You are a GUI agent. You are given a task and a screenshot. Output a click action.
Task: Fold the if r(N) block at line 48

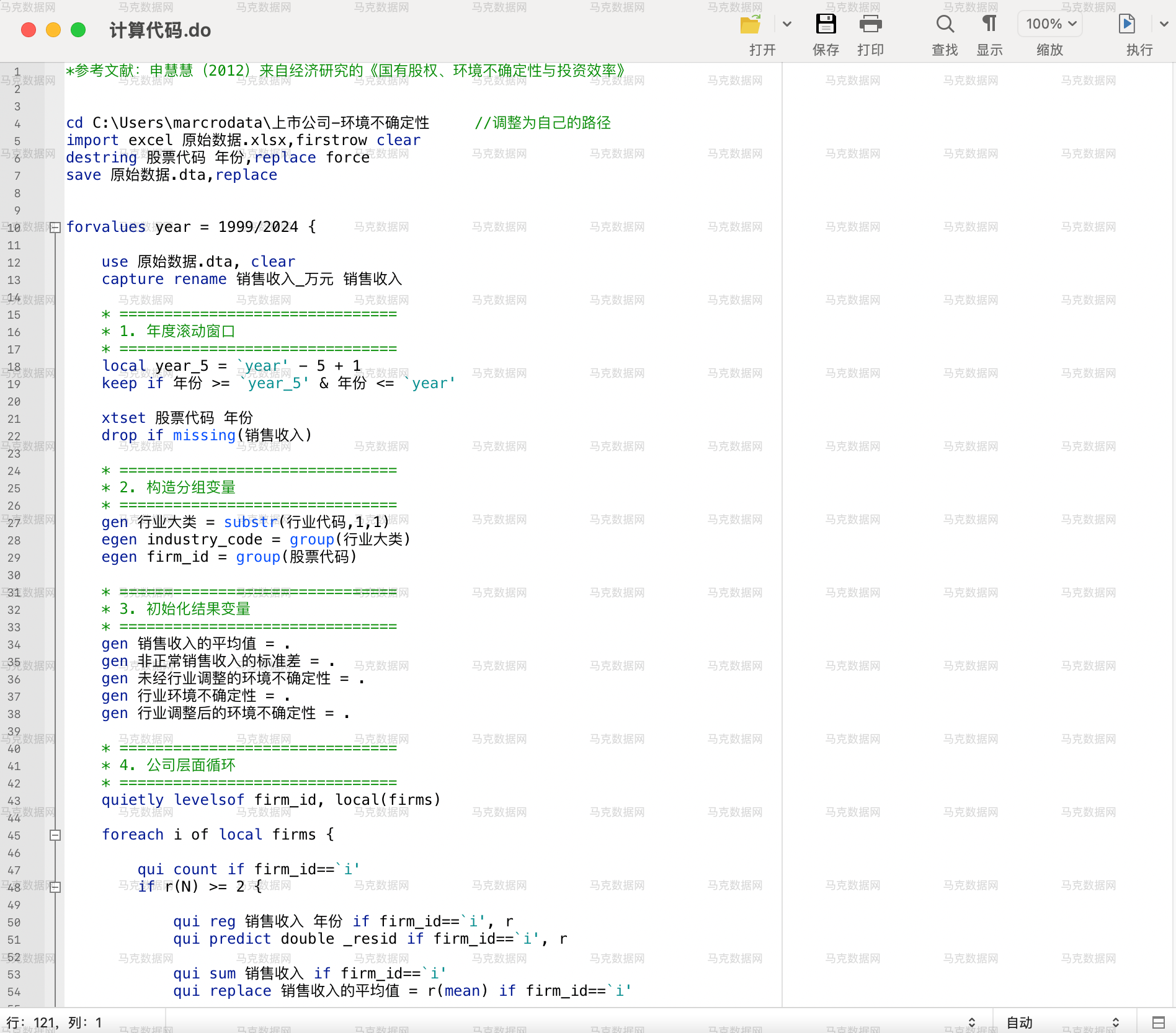pyautogui.click(x=55, y=887)
